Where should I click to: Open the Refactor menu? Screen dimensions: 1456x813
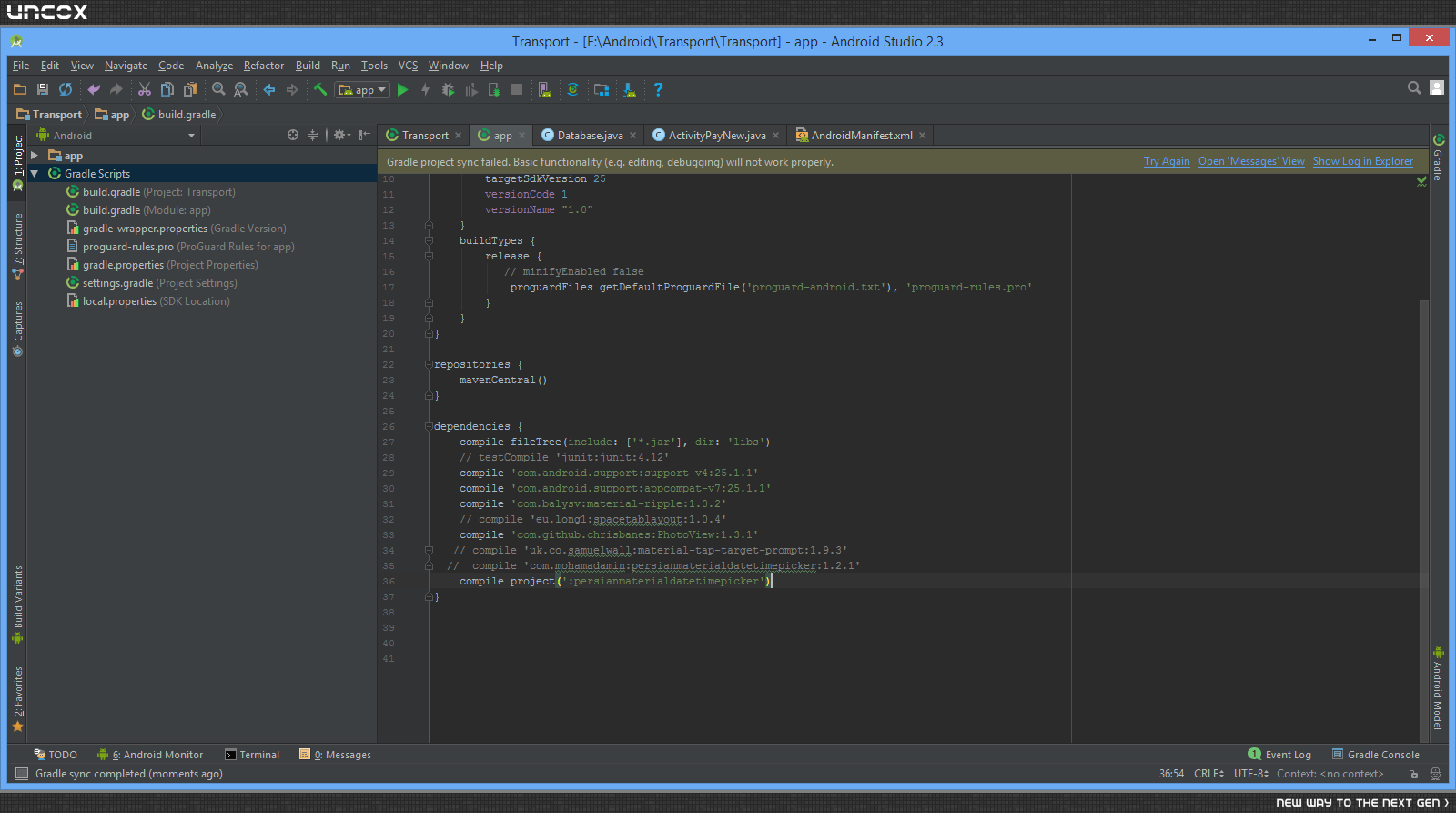point(264,66)
